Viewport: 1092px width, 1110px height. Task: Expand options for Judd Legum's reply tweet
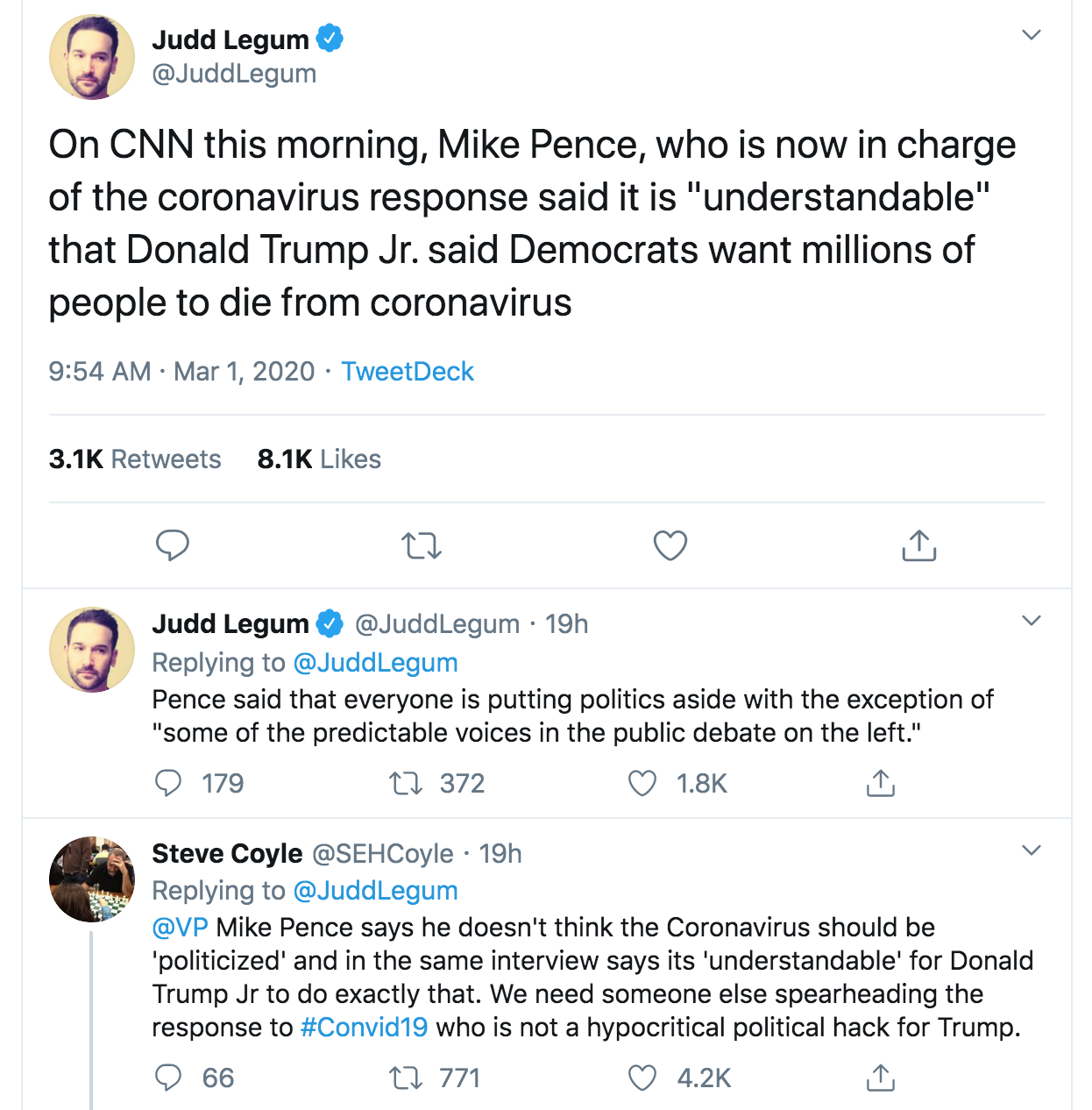[x=1032, y=621]
